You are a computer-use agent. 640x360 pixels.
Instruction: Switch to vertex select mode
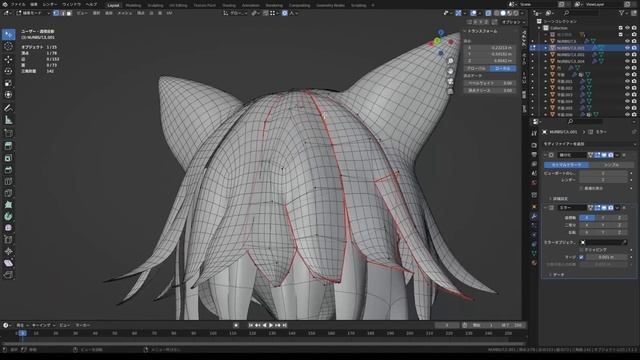(56, 13)
